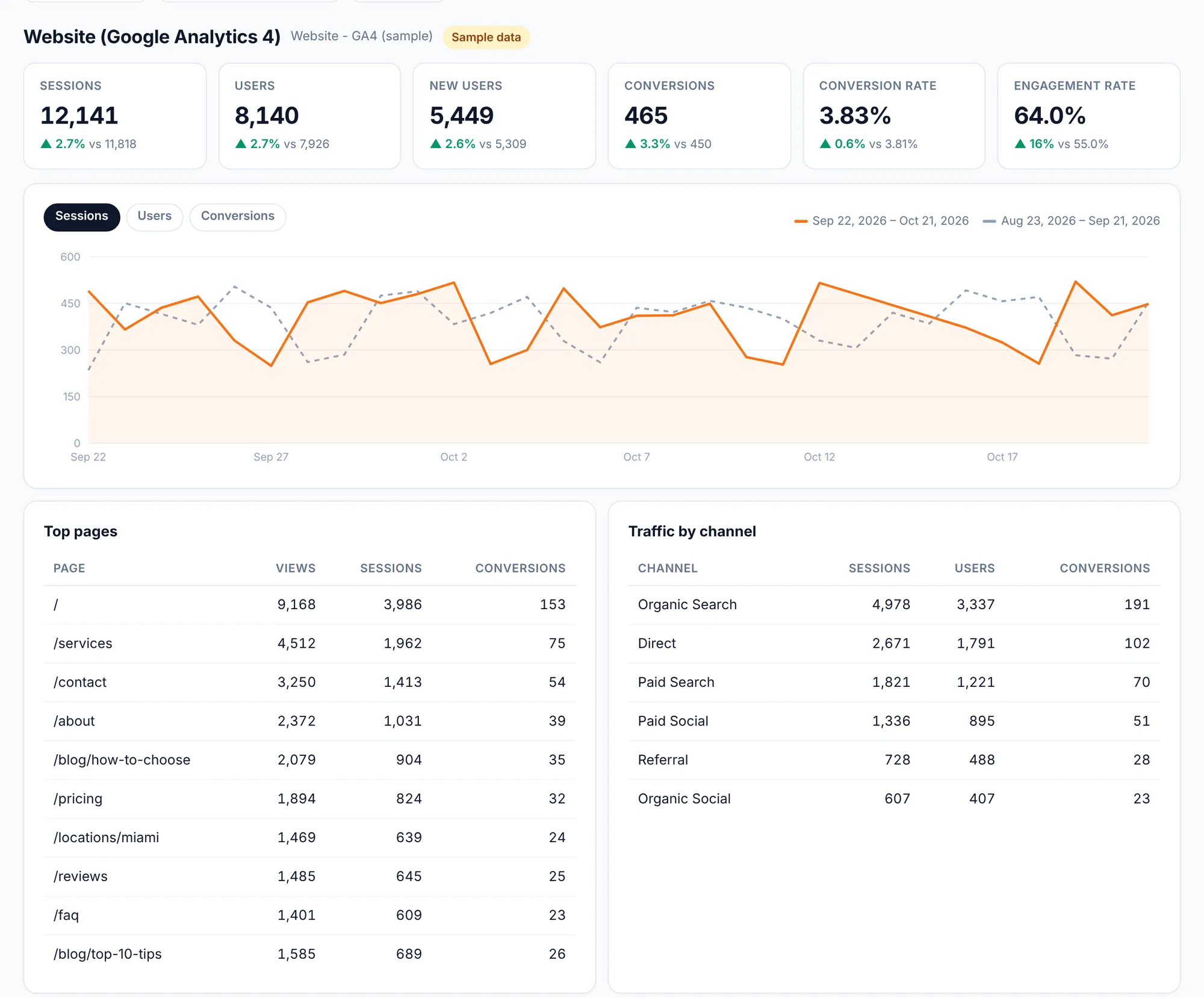The image size is (1204, 998).
Task: Select the Referral channel row
Action: [x=894, y=760]
